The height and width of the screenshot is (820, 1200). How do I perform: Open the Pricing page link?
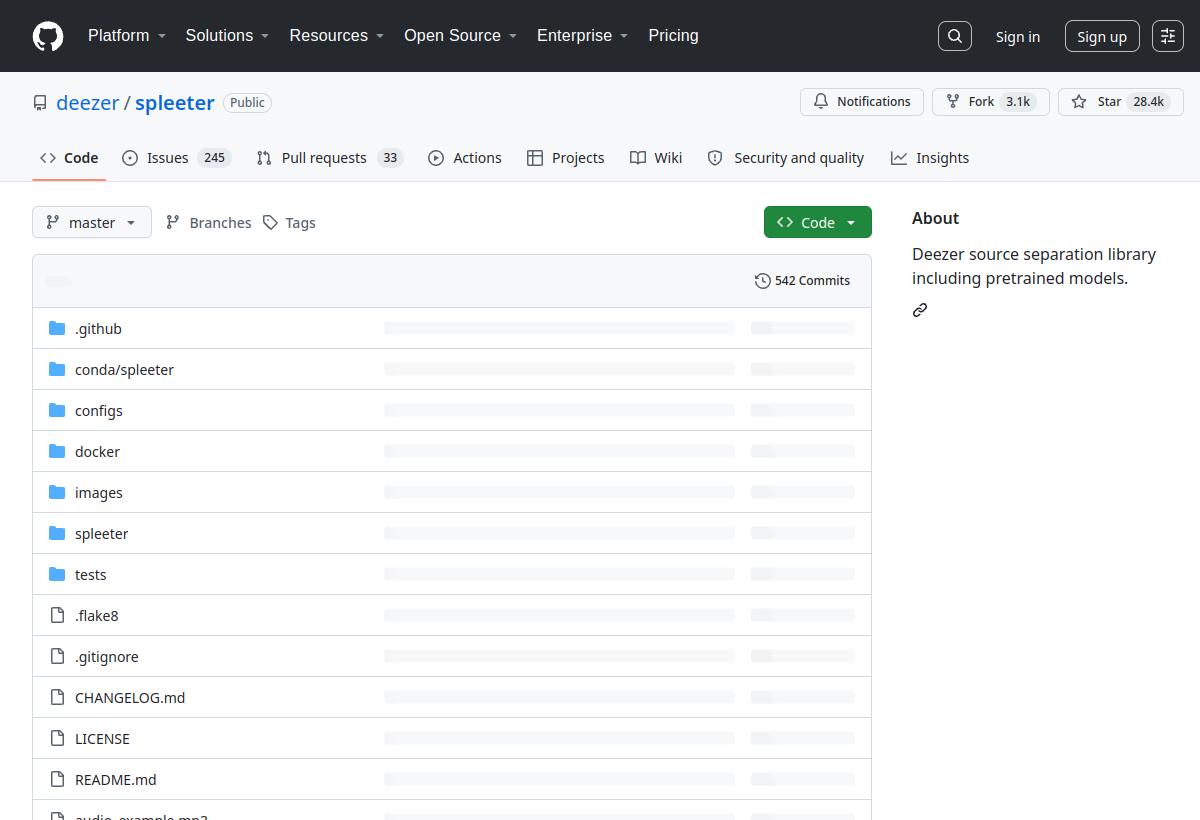(673, 36)
